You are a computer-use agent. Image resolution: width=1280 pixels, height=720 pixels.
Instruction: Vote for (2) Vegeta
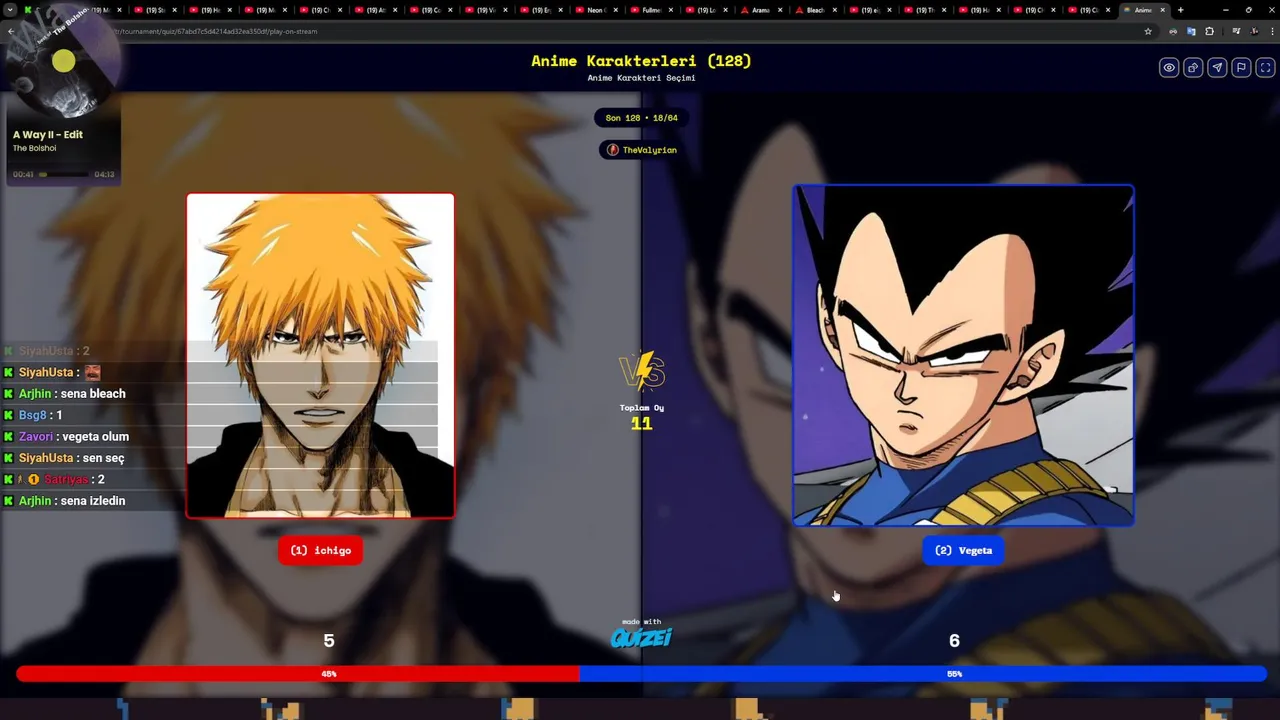(963, 550)
